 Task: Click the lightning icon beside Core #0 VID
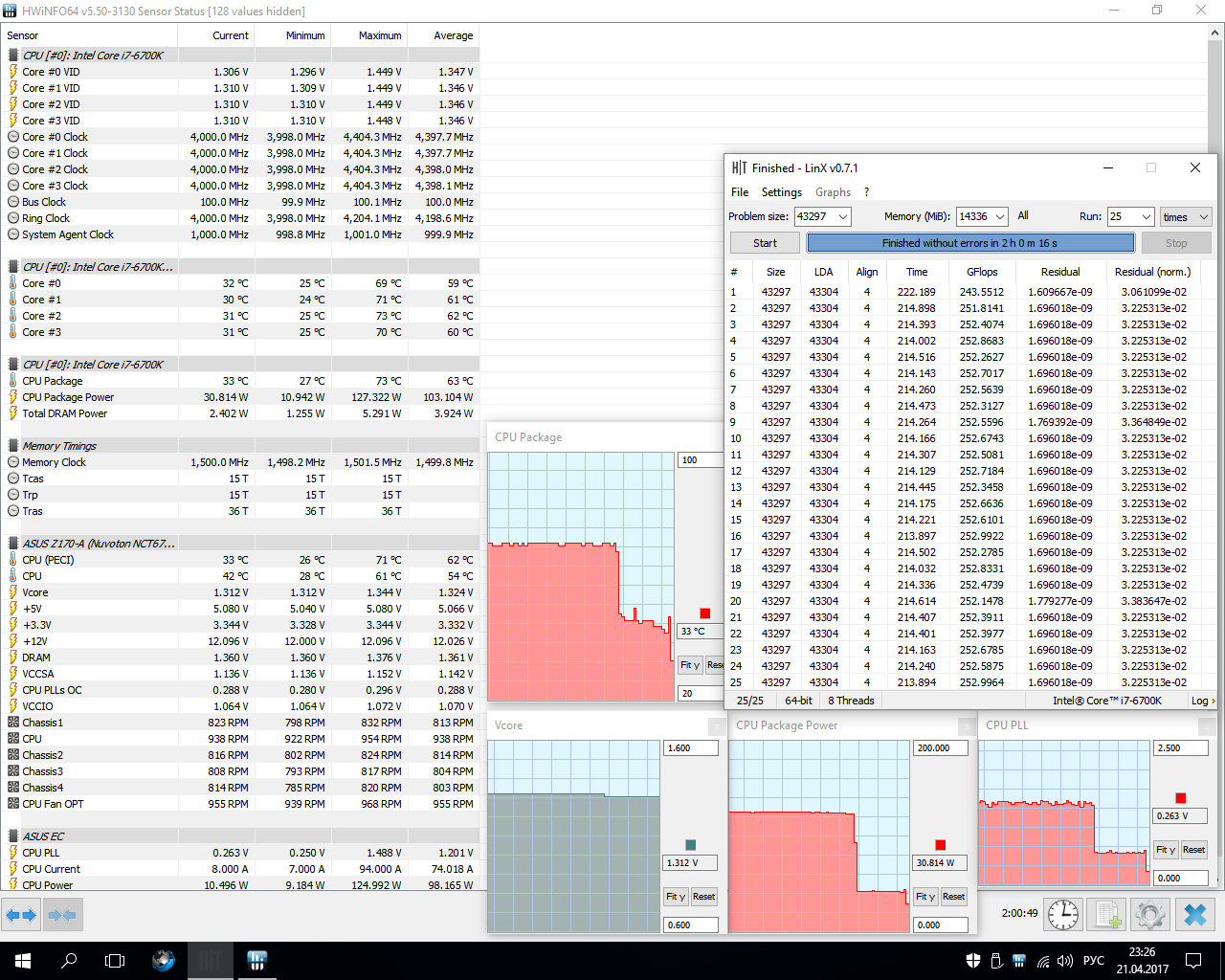click(13, 72)
